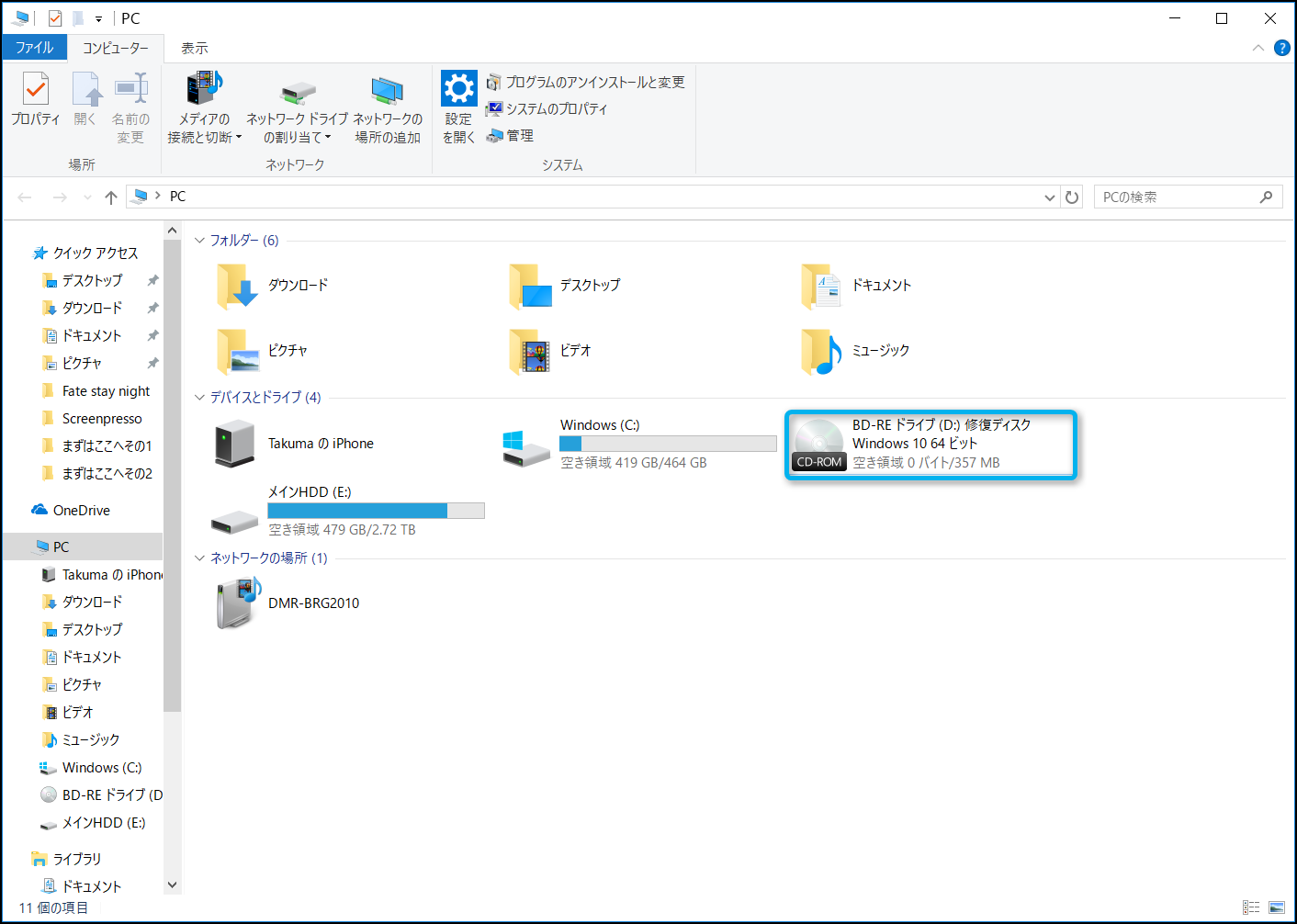1297x924 pixels.
Task: Collapse the フォルダー (6) group
Action: click(199, 241)
